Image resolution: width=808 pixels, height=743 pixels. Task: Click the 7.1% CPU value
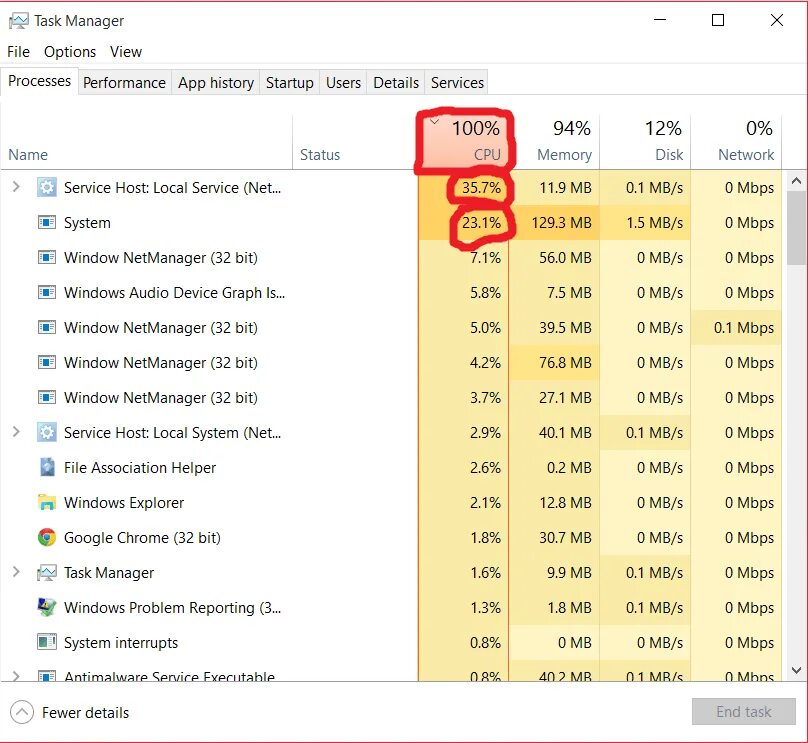pos(485,258)
